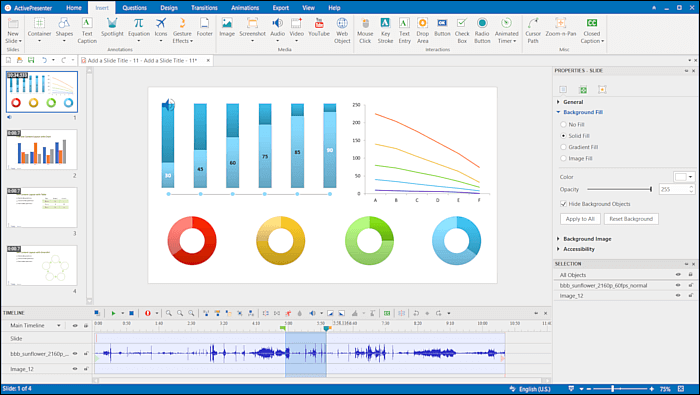Open the Equation tool
This screenshot has width=700, height=395.
139,29
